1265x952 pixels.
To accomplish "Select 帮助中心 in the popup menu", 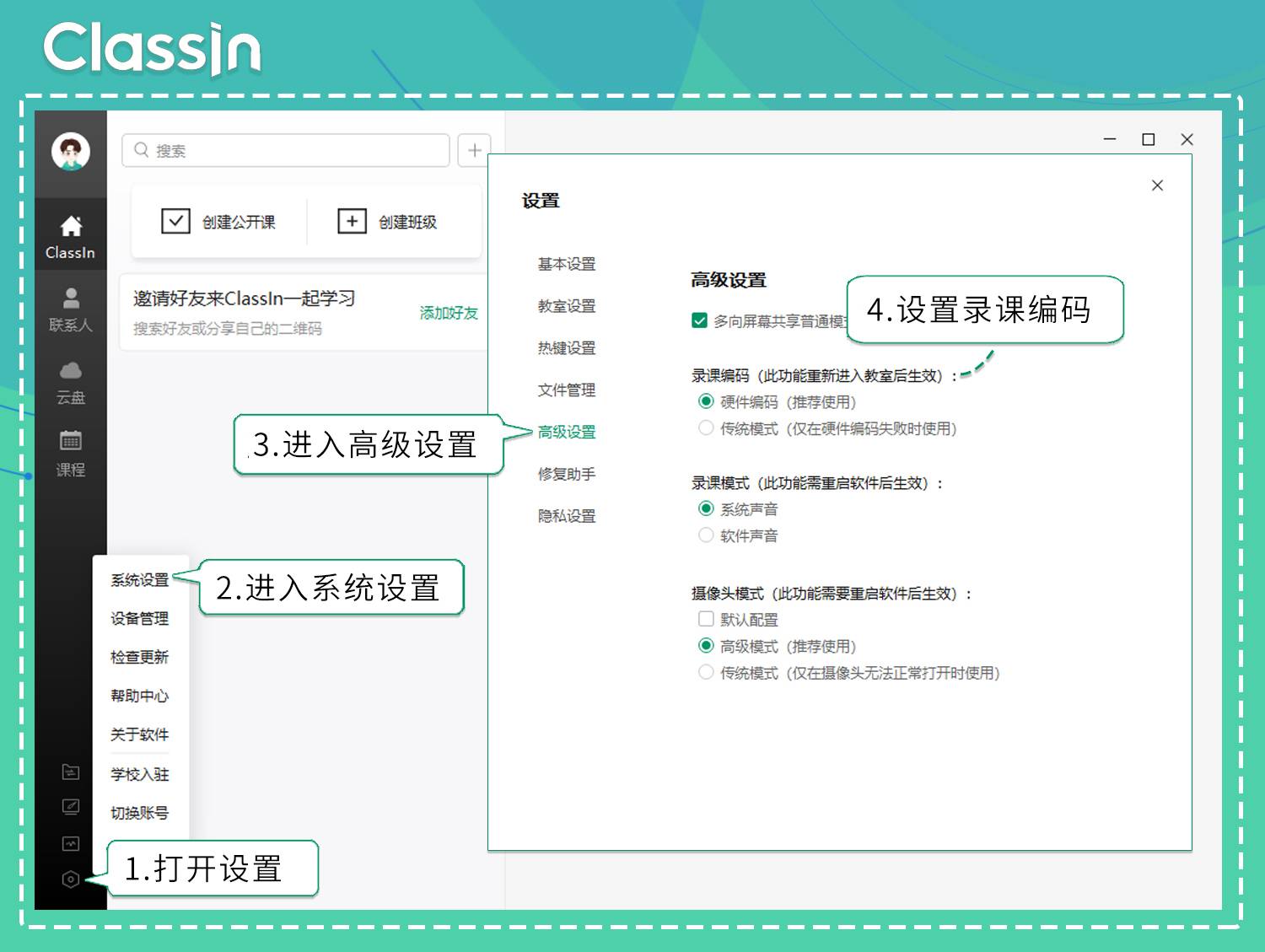I will (x=140, y=697).
